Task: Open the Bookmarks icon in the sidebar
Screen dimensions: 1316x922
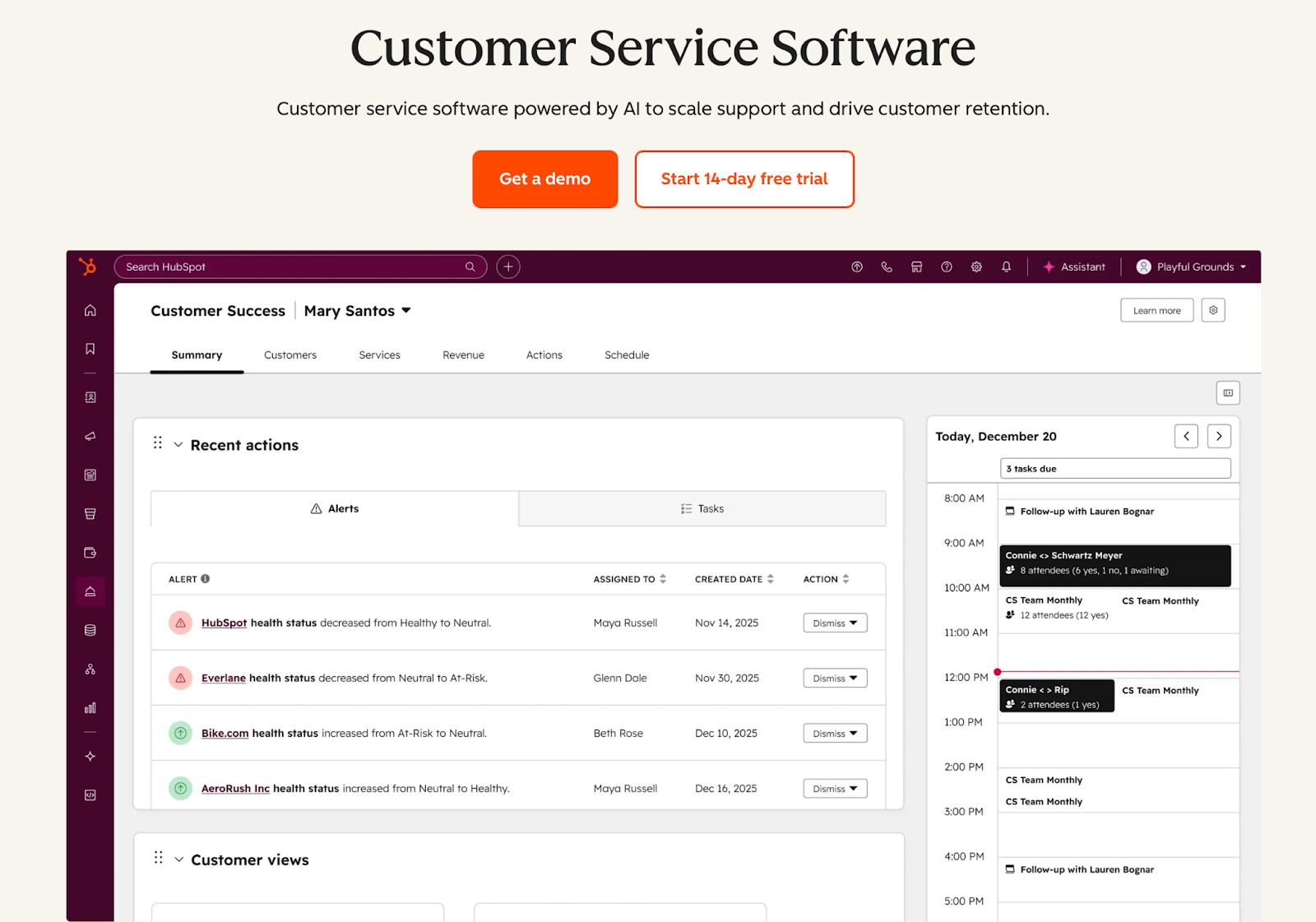Action: [x=90, y=349]
